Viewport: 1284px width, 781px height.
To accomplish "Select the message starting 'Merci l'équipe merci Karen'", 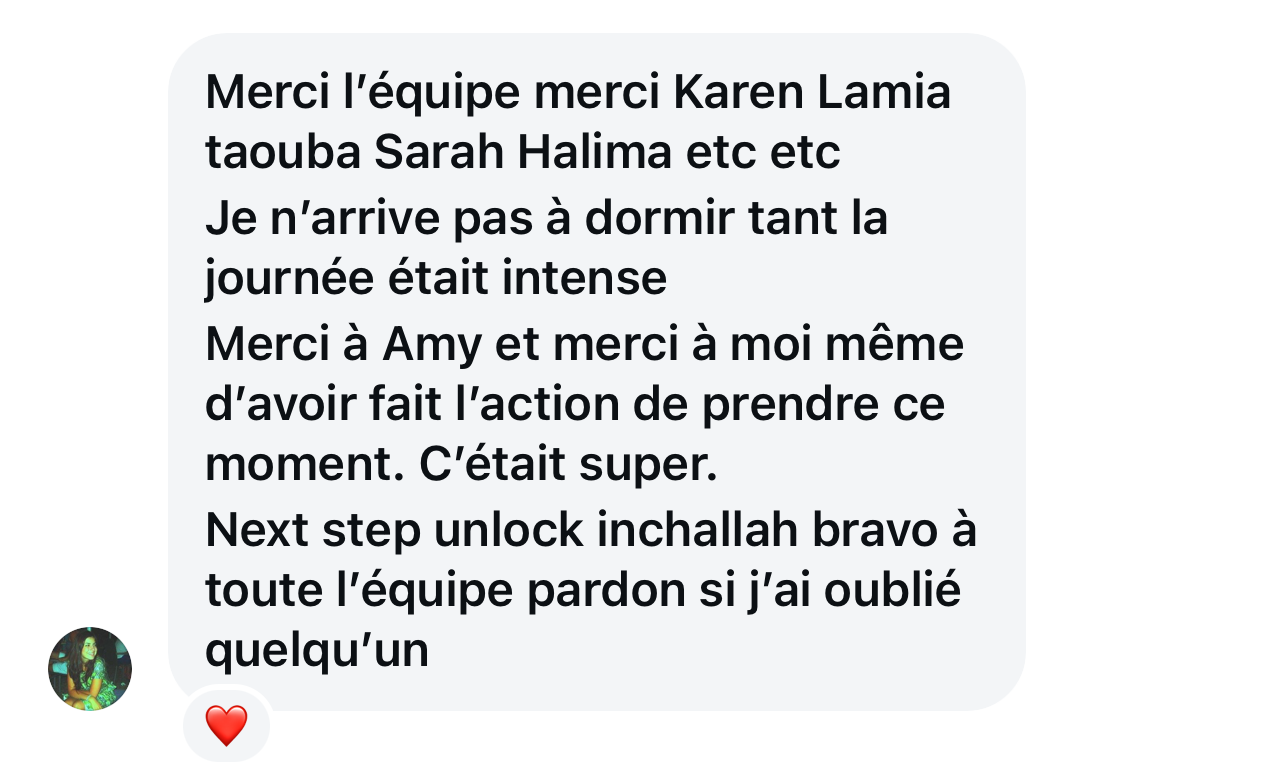I will tap(597, 372).
